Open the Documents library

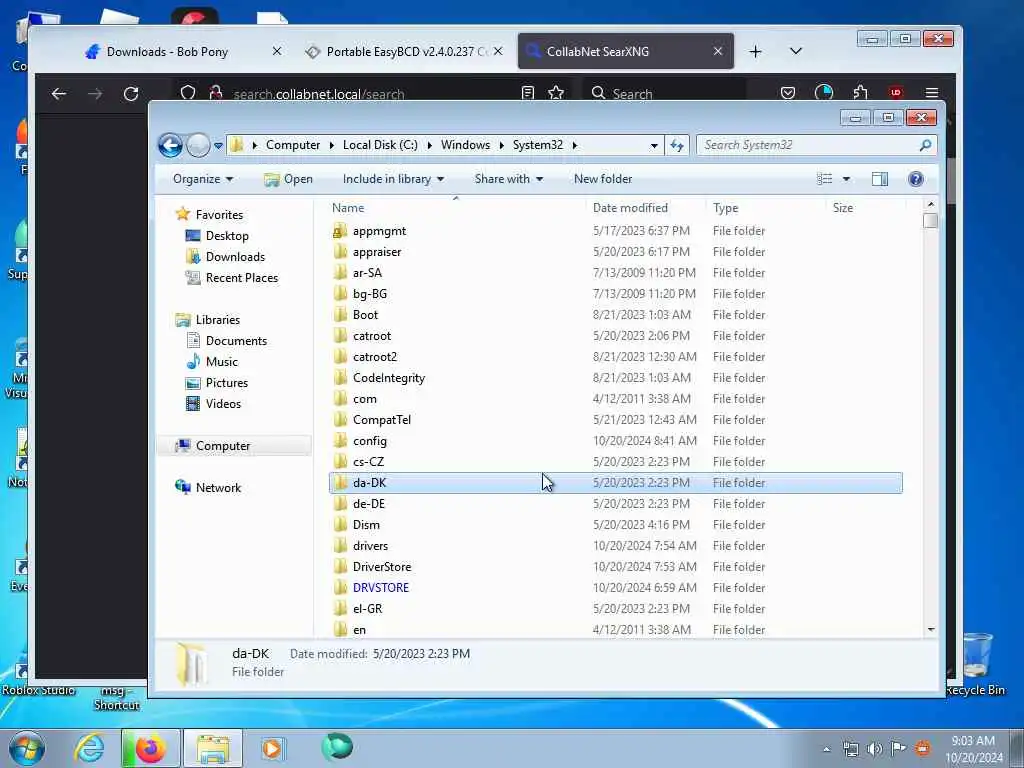[236, 341]
